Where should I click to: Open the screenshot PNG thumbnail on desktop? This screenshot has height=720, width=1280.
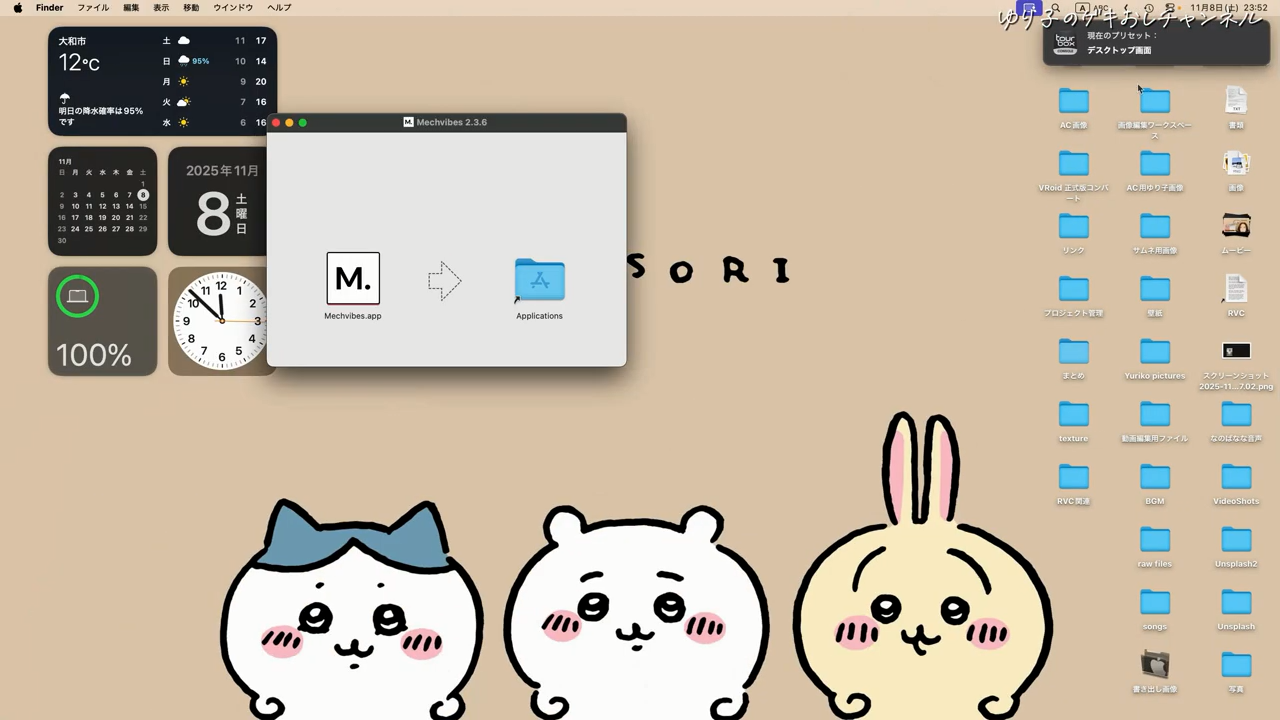[x=1236, y=351]
